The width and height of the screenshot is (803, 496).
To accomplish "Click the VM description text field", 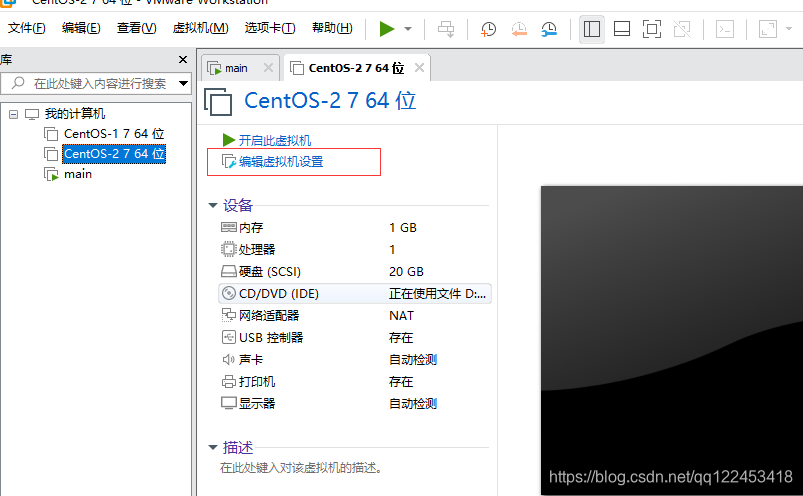I will [x=301, y=468].
